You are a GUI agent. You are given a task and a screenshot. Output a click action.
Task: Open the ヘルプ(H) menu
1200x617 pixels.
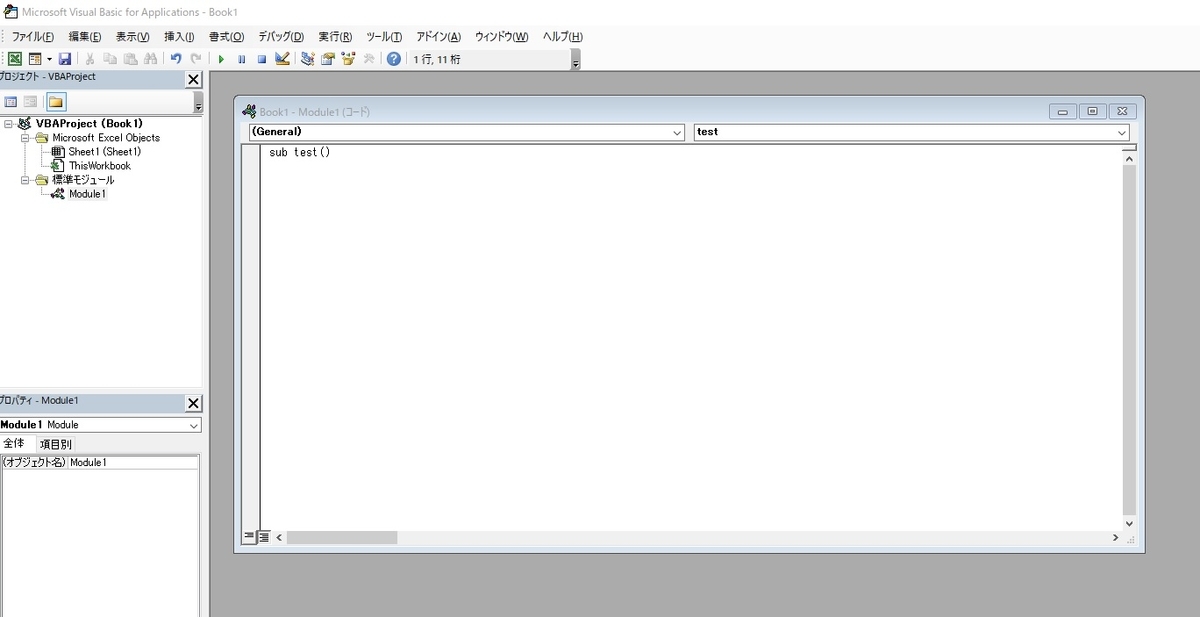pyautogui.click(x=563, y=36)
